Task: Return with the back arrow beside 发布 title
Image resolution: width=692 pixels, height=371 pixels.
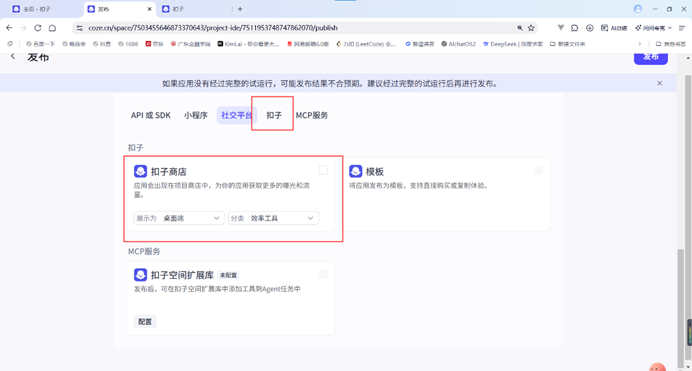Action: [13, 56]
